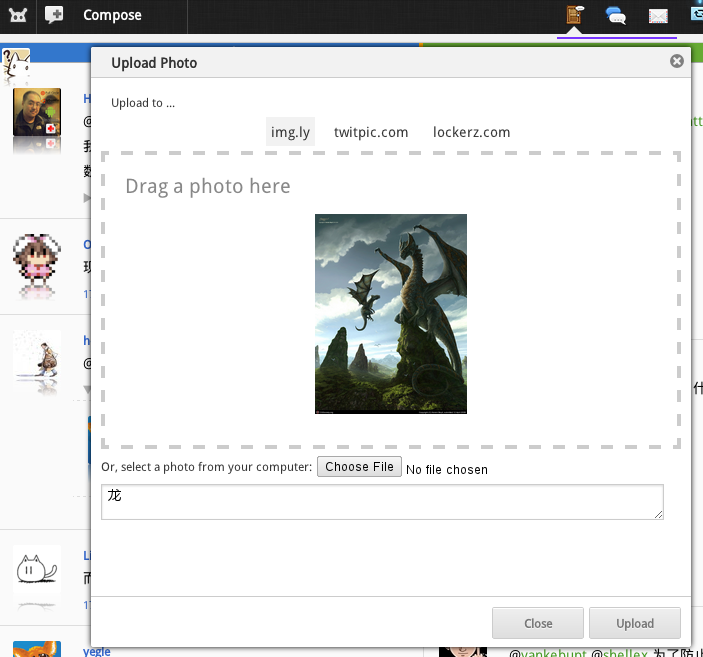Click the Choose File button
Viewport: 703px width, 657px height.
click(x=359, y=467)
